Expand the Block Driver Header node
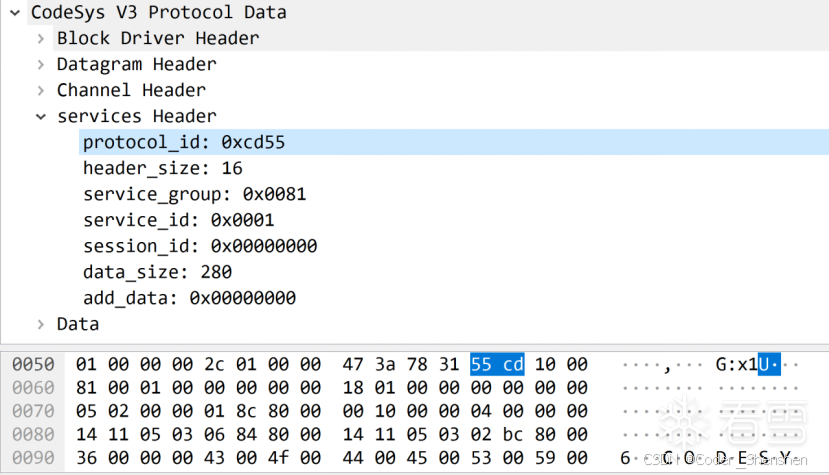 [x=41, y=38]
